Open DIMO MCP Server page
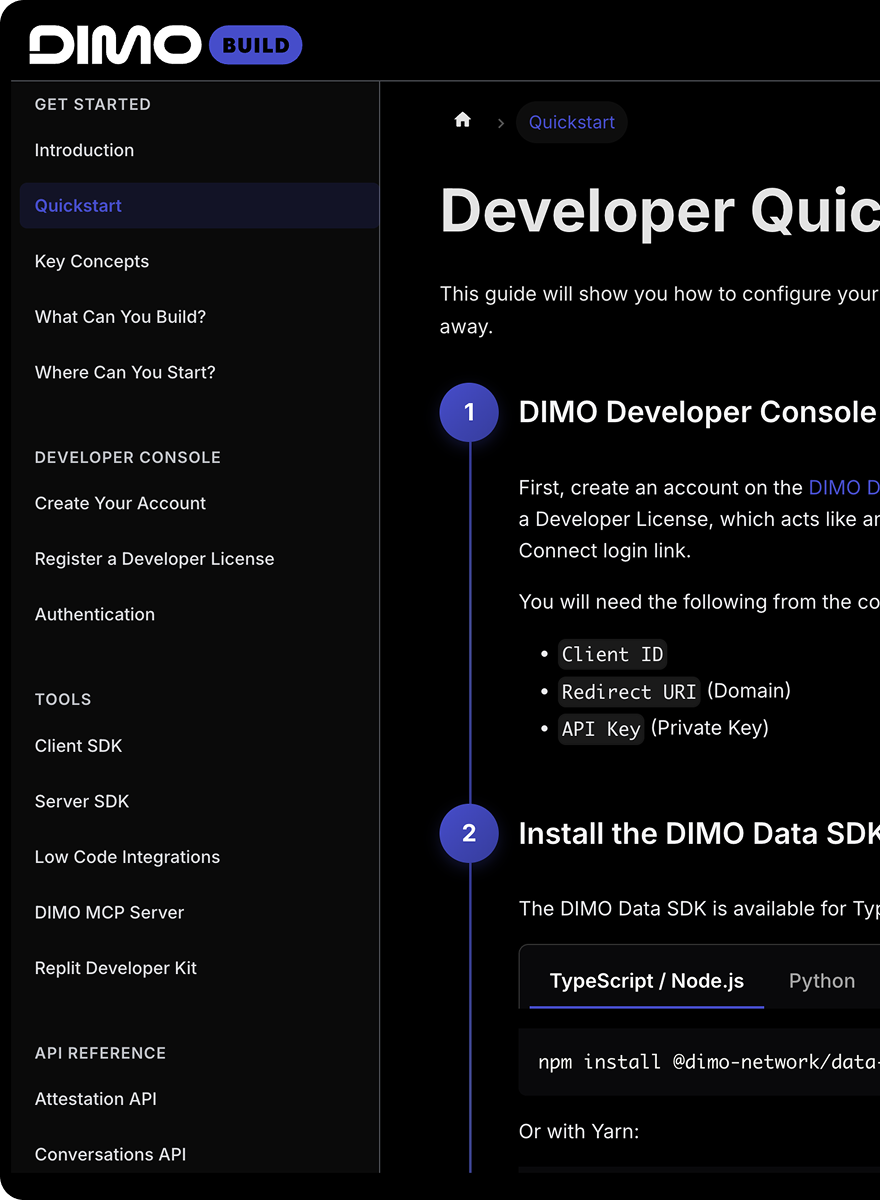This screenshot has width=880, height=1200. click(x=109, y=912)
